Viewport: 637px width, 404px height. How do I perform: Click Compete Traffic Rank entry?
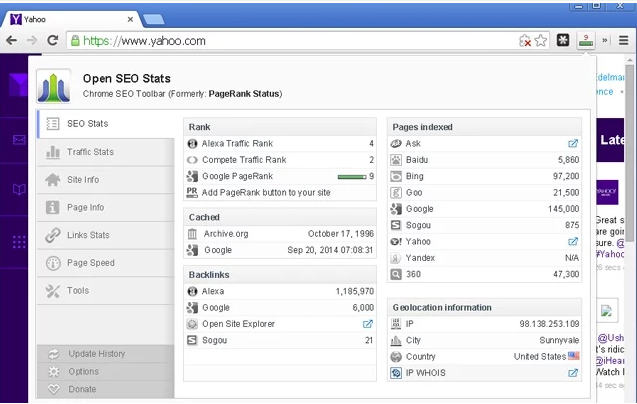click(x=280, y=160)
